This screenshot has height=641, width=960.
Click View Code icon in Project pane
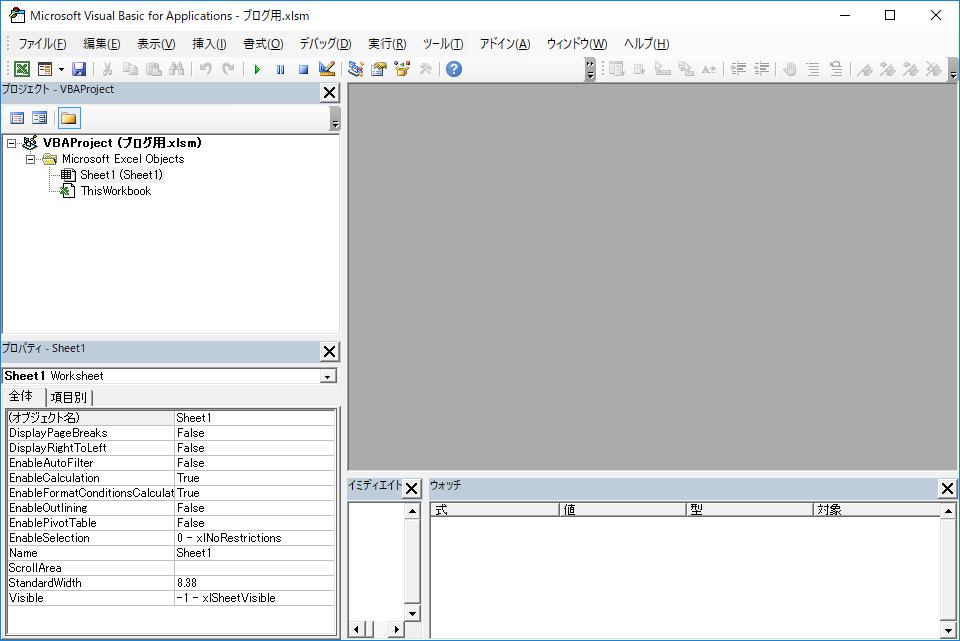[17, 118]
